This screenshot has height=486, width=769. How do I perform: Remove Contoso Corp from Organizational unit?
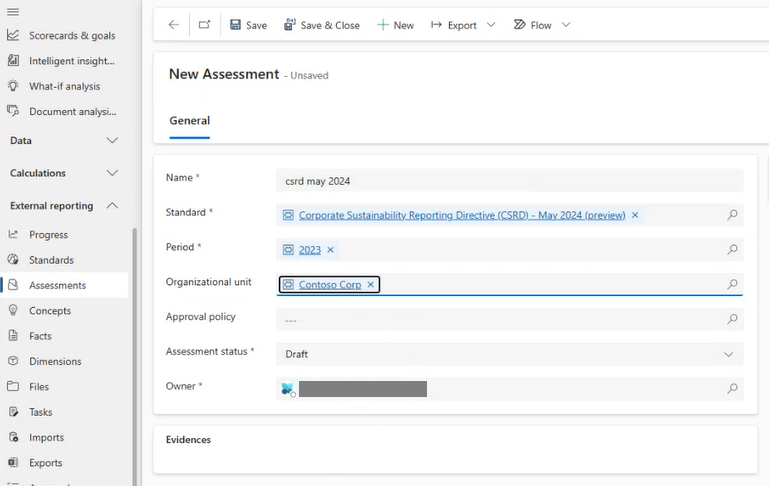[x=370, y=285]
